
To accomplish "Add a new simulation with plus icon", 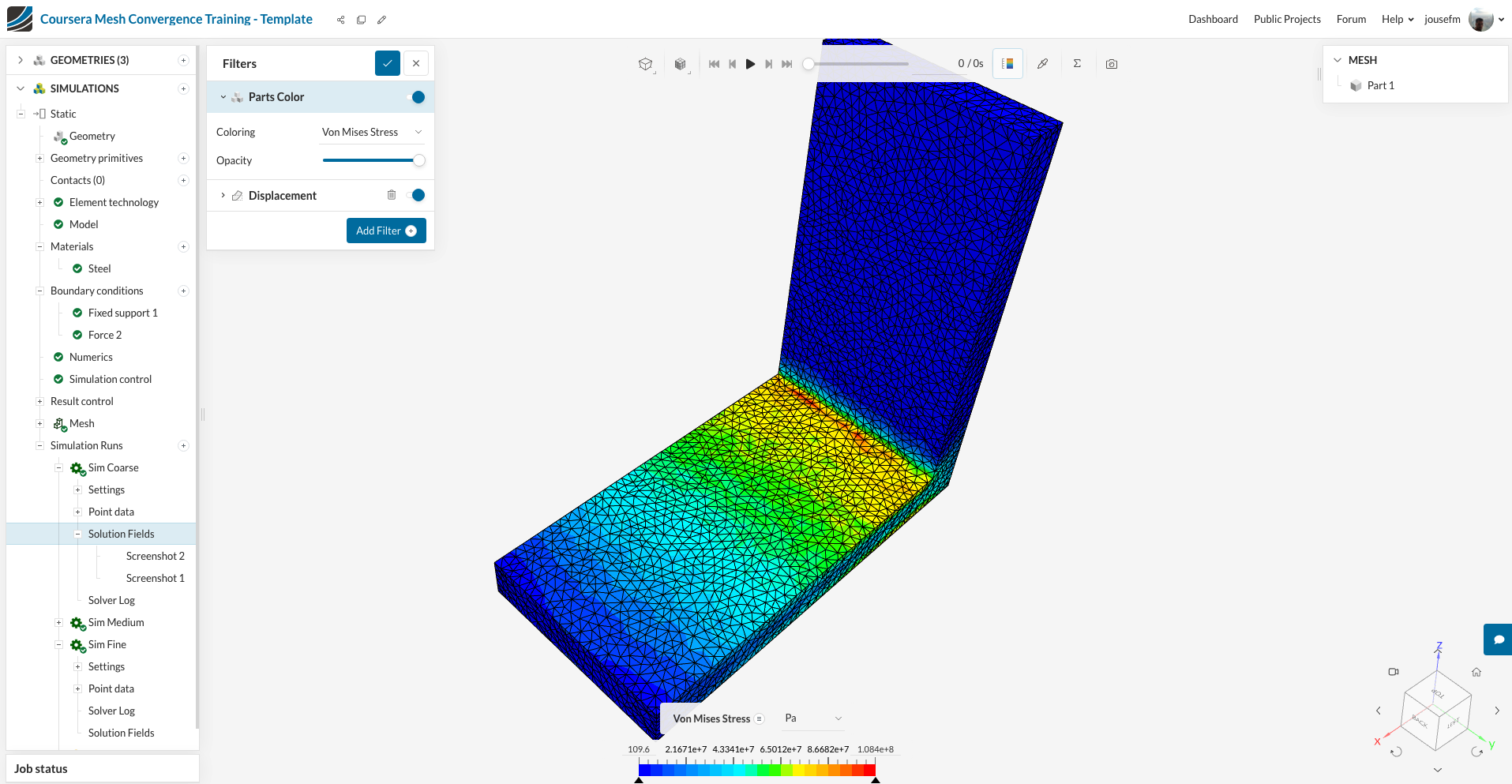I will point(183,88).
